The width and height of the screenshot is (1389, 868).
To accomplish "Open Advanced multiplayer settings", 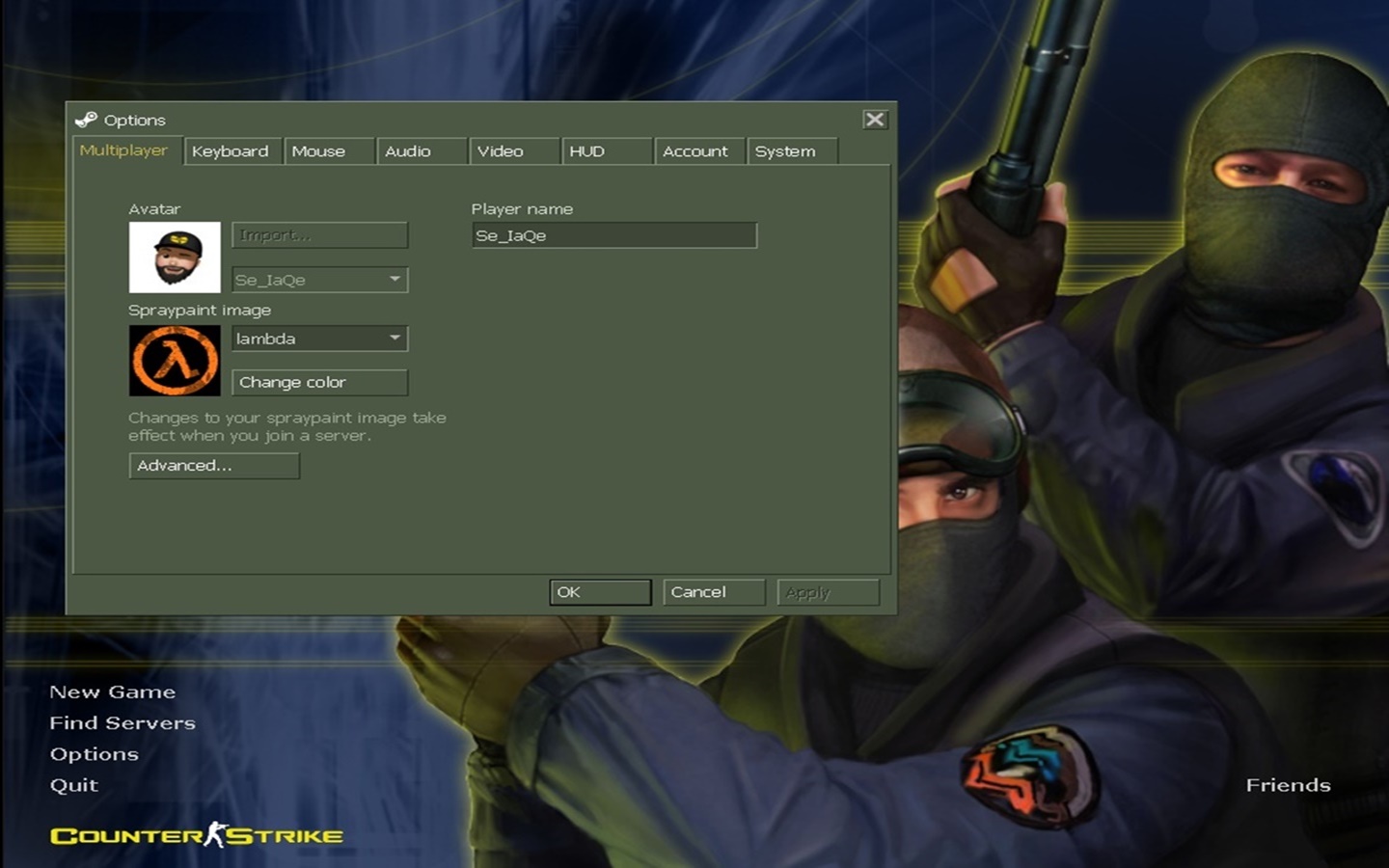I will [x=214, y=466].
